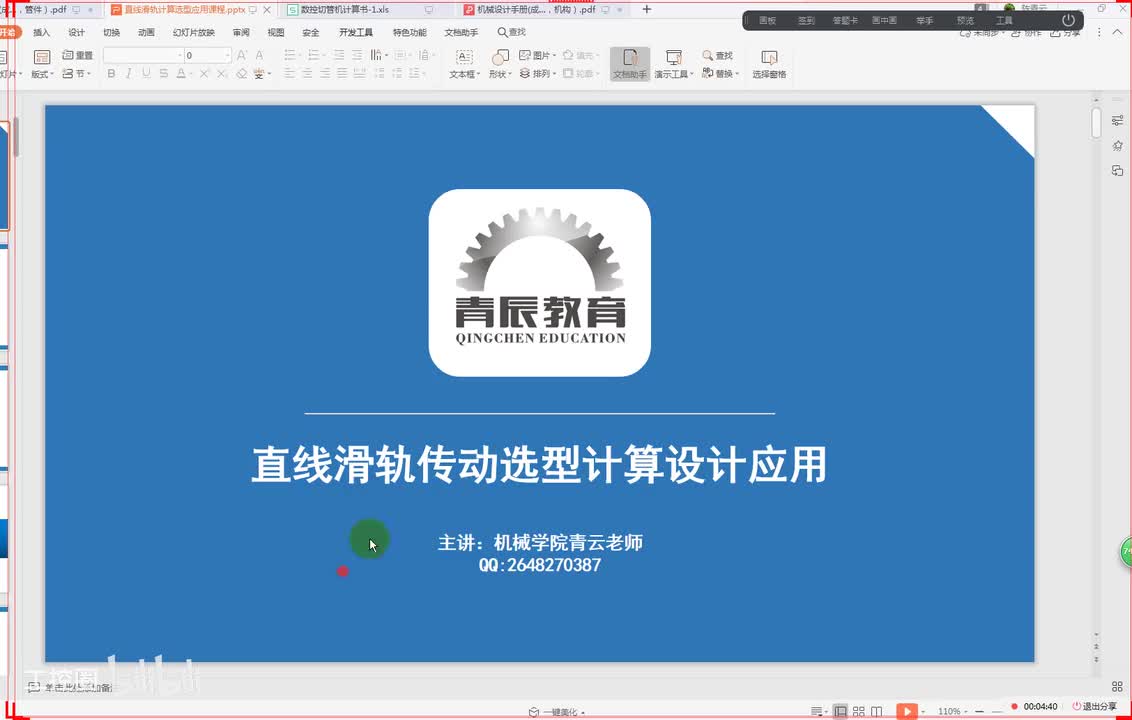The height and width of the screenshot is (720, 1132).
Task: Switch to reading view icon
Action: pos(876,711)
